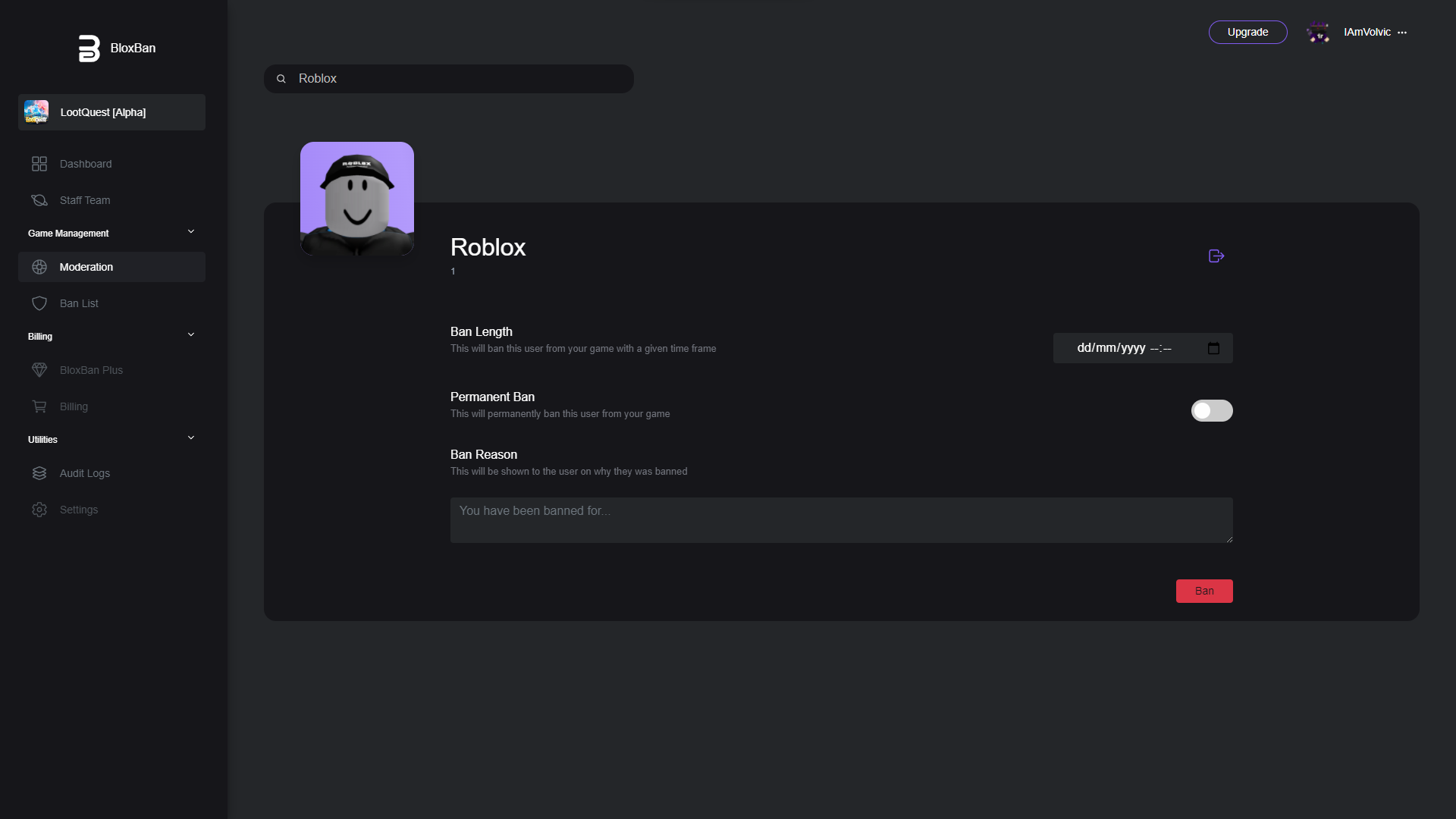Screen dimensions: 1456x819
Task: Click the open-profile icon beside Roblox name
Action: (x=1216, y=256)
